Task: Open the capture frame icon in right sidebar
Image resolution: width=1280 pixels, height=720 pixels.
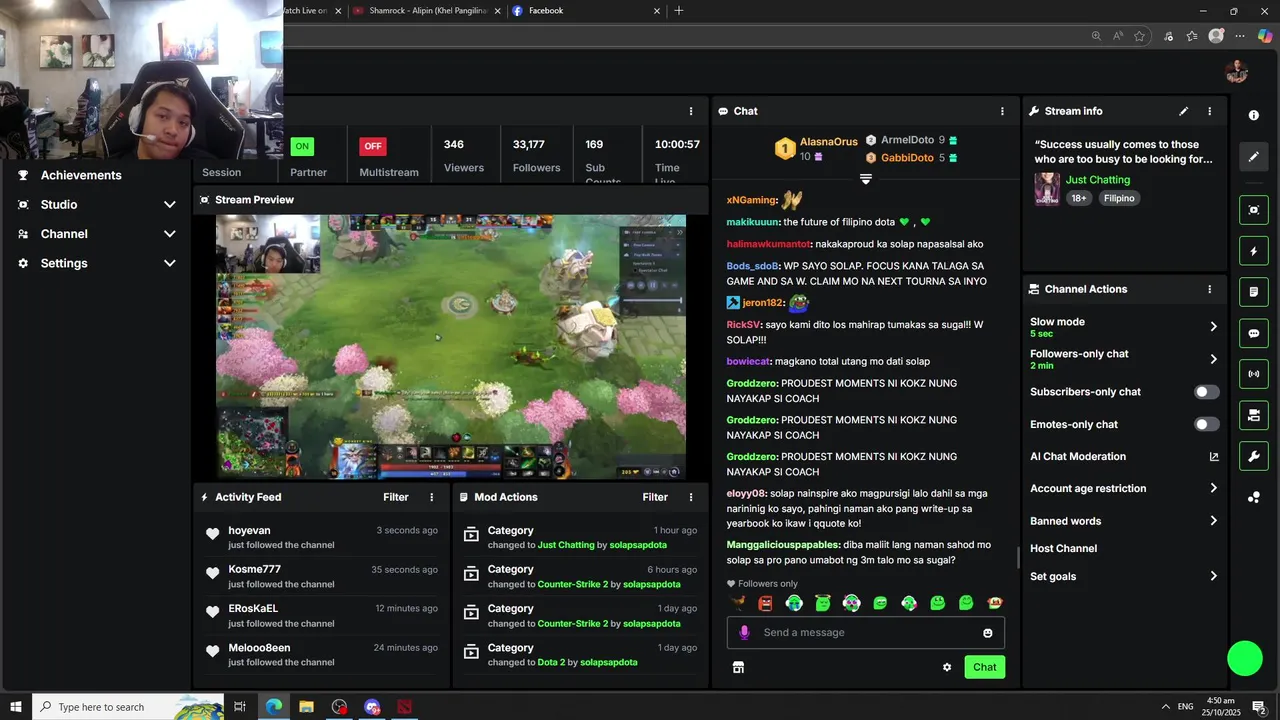Action: [1254, 210]
